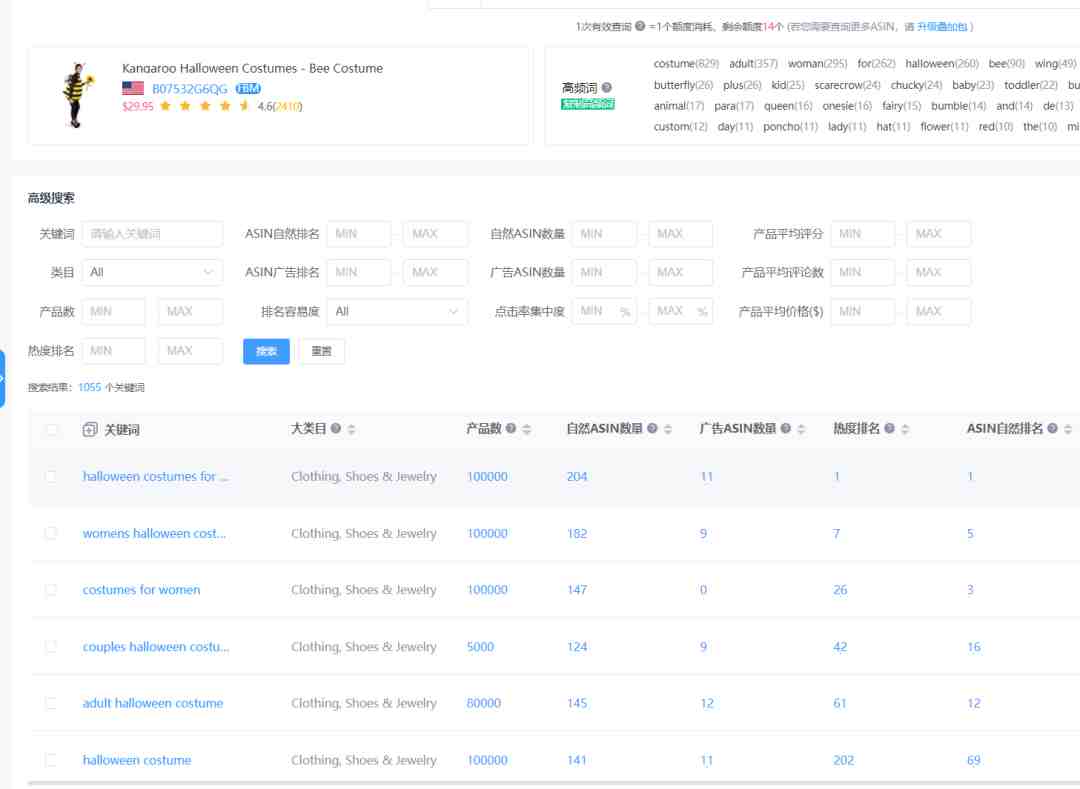
Task: Open keyword link costumes for women
Action: point(141,590)
